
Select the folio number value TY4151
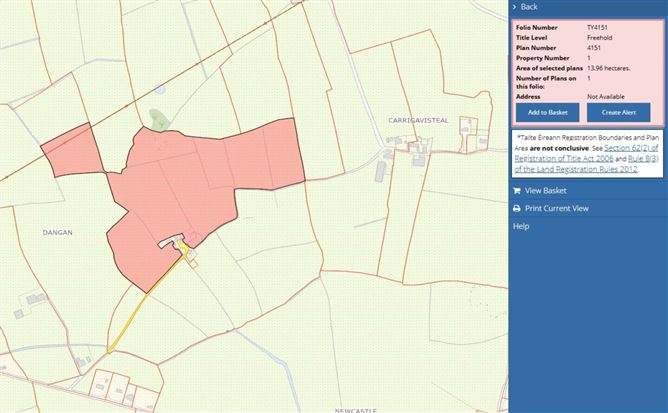(597, 27)
